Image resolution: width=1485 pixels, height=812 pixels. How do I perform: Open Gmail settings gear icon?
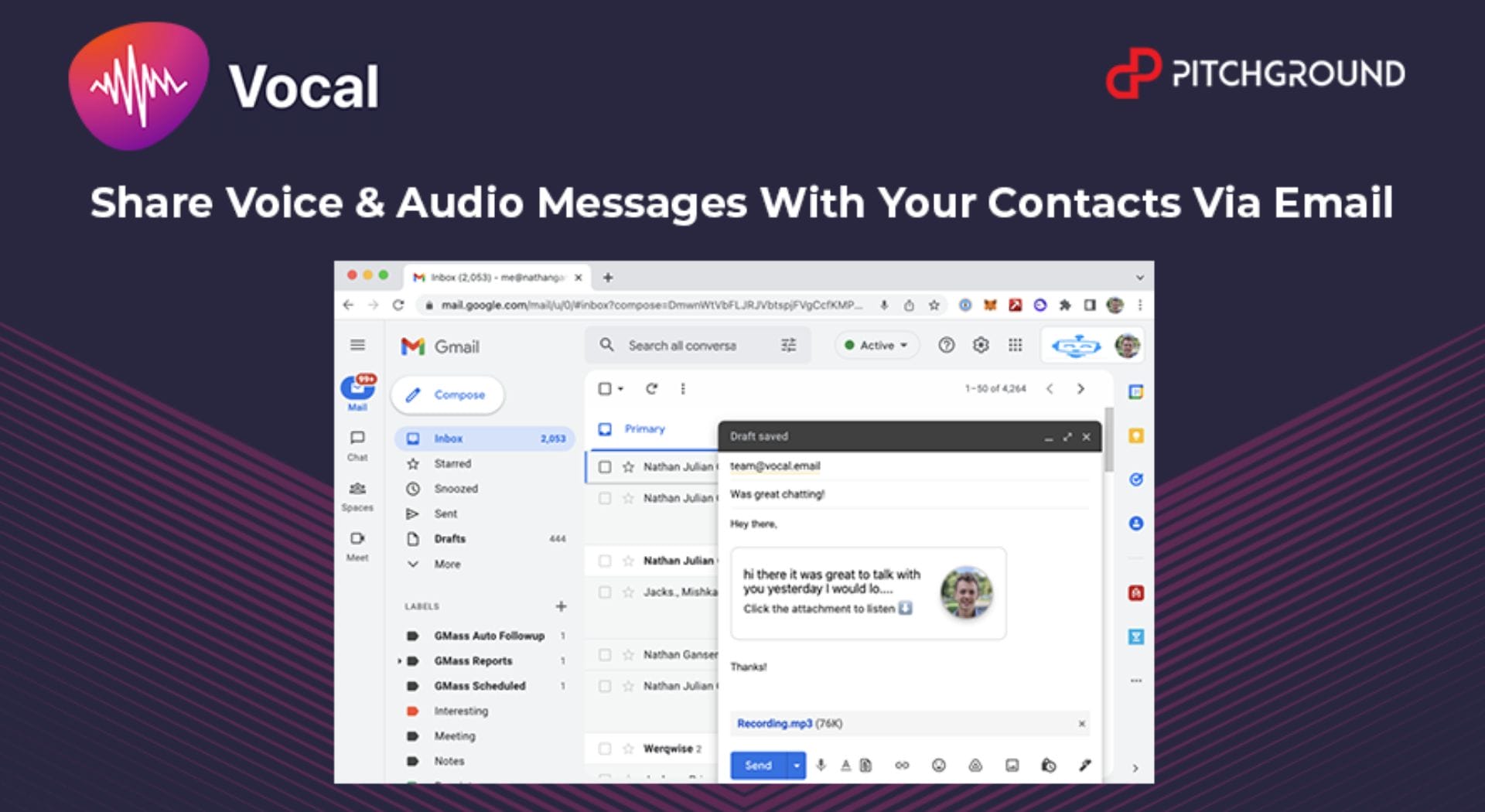(980, 345)
